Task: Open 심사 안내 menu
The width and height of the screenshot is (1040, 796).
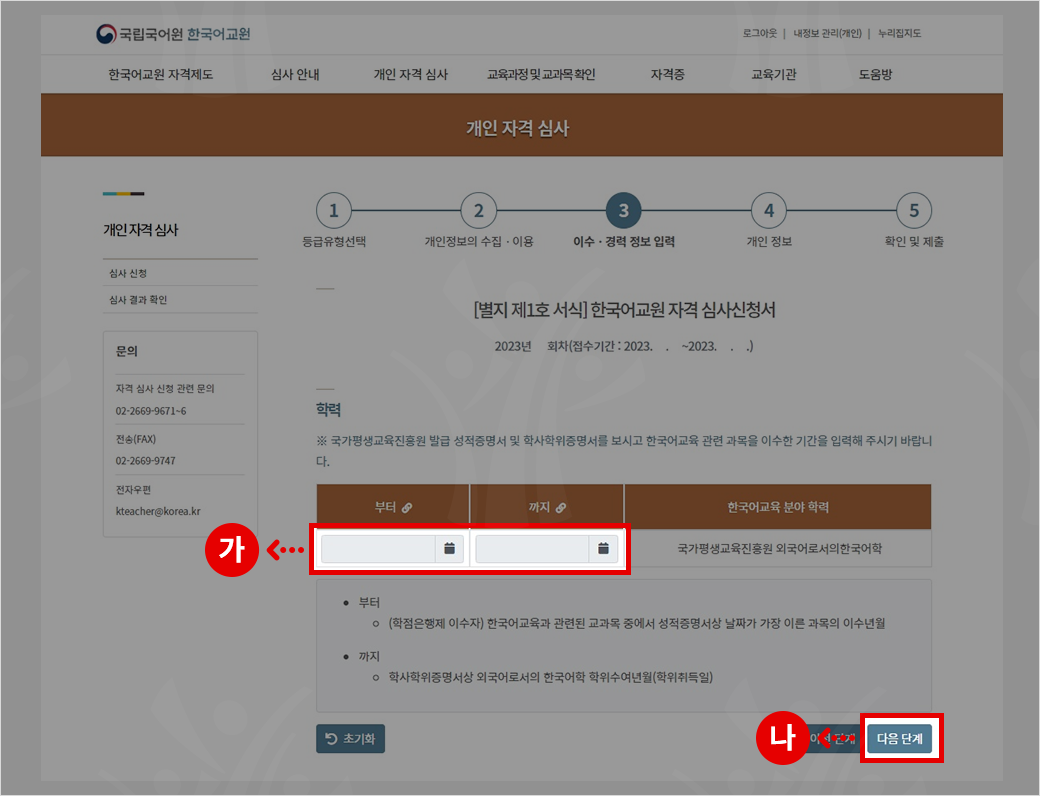Action: click(295, 75)
